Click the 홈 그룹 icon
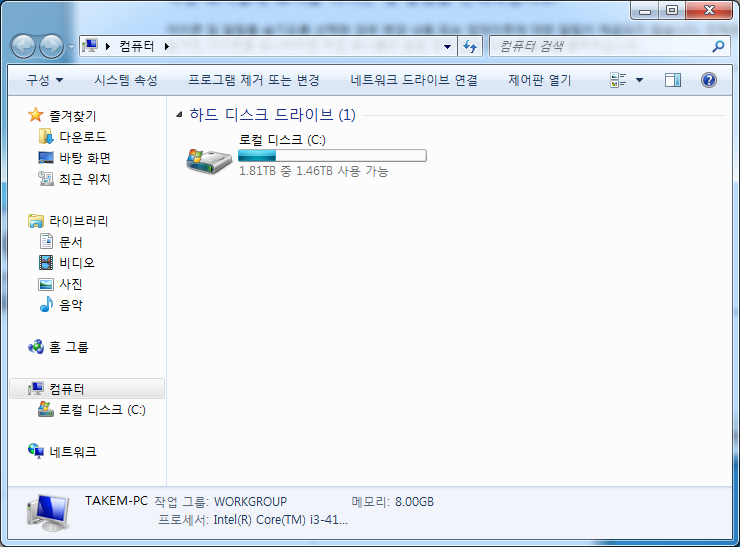740x547 pixels. pyautogui.click(x=36, y=347)
